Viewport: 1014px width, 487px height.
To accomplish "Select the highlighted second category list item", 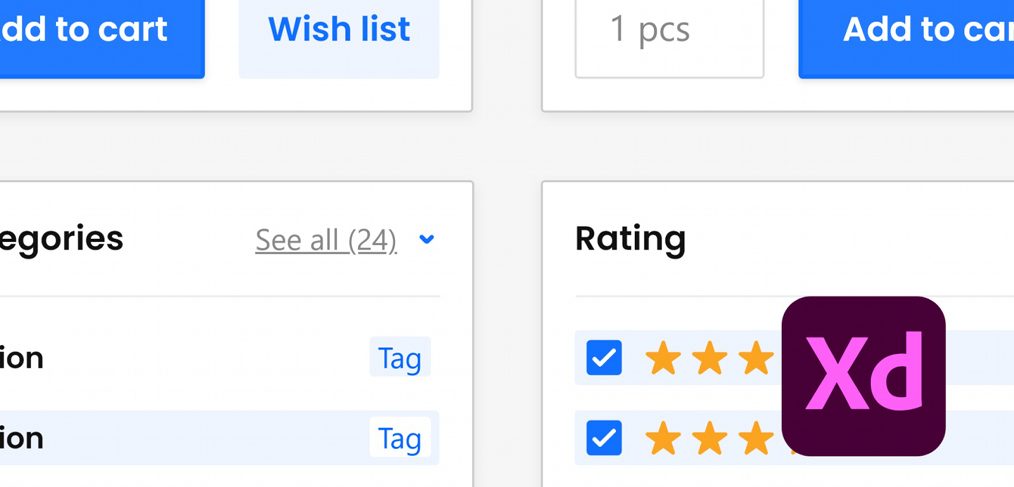I will (x=220, y=438).
